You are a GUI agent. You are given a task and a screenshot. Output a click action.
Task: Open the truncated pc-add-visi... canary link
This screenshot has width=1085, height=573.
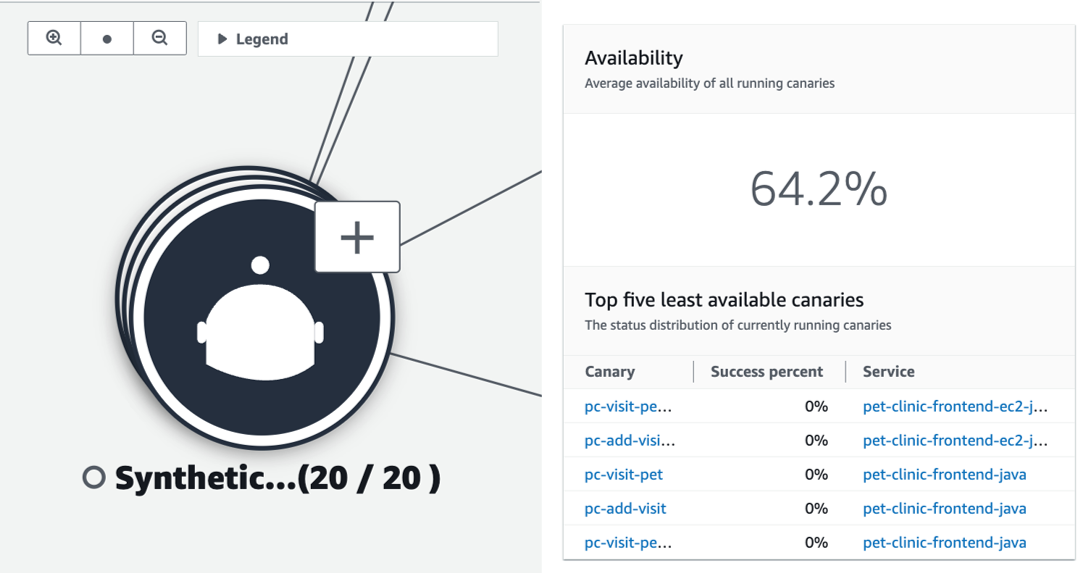pyautogui.click(x=630, y=440)
